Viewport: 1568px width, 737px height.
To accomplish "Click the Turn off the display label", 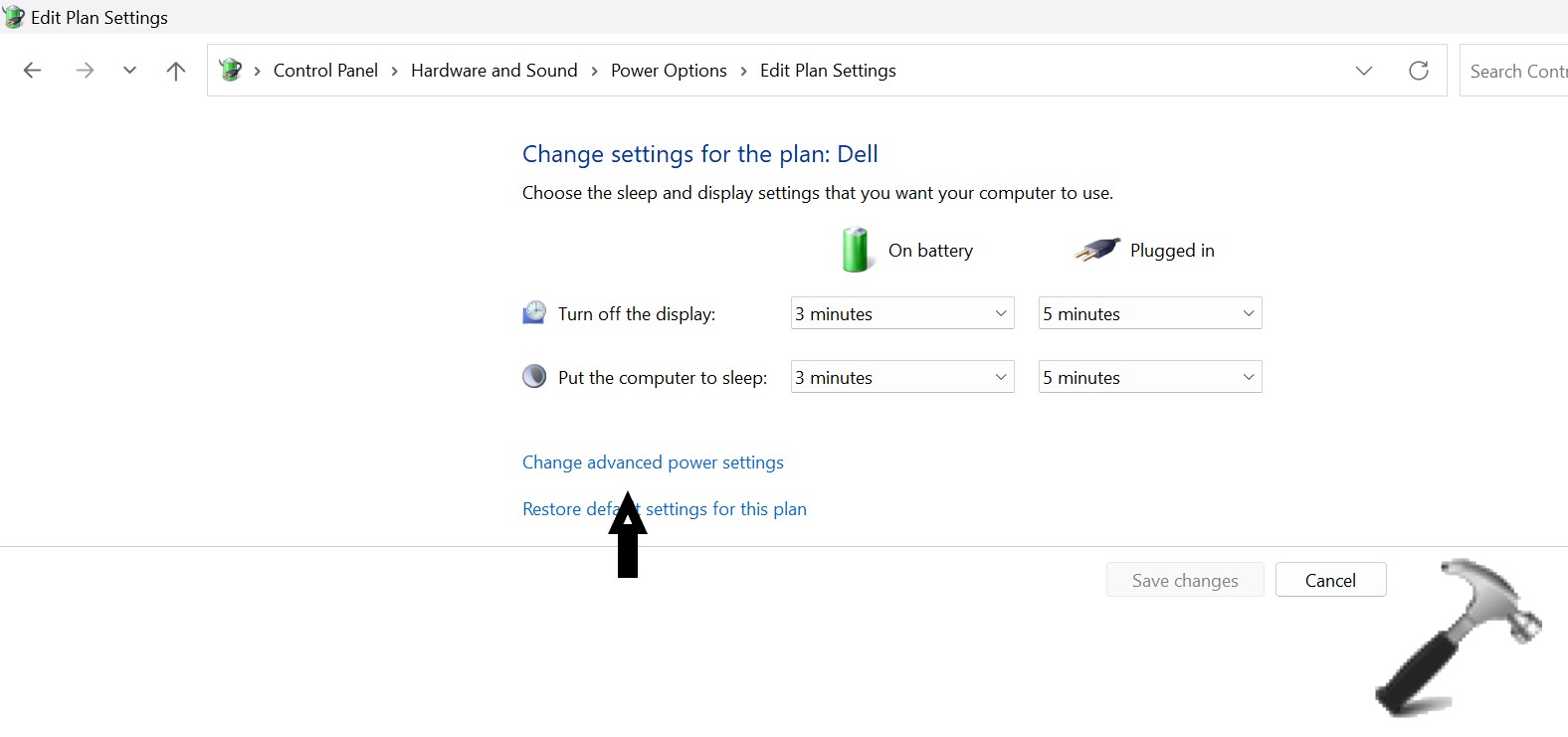I will (x=637, y=314).
